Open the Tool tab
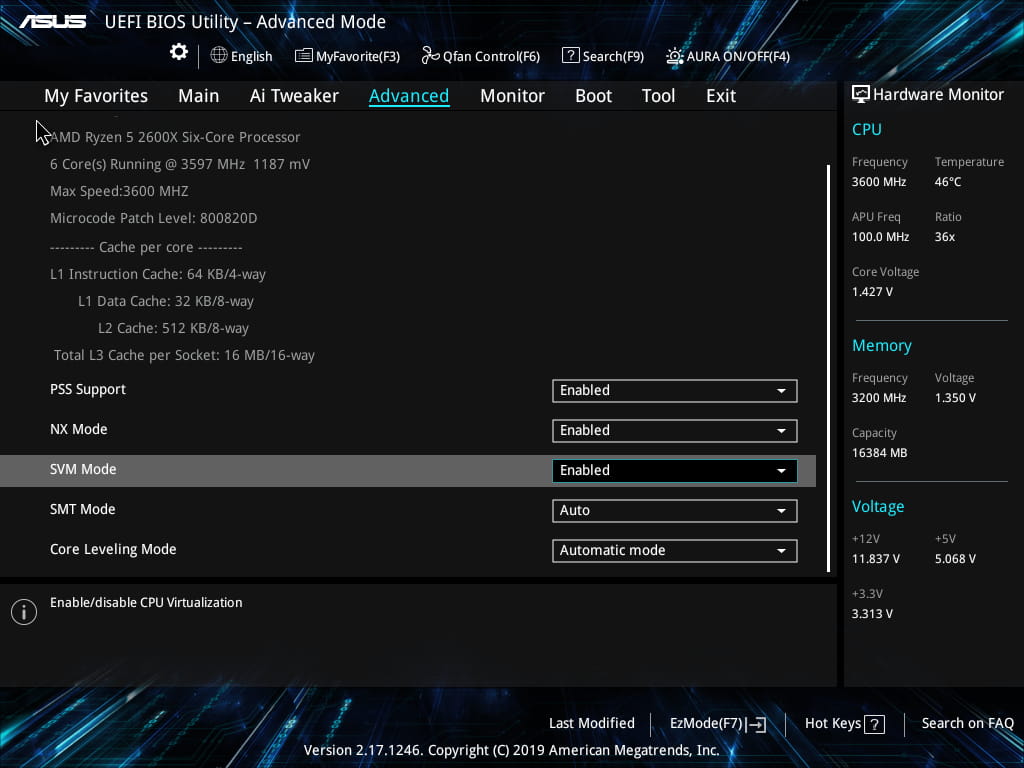This screenshot has width=1024, height=768. pos(658,96)
